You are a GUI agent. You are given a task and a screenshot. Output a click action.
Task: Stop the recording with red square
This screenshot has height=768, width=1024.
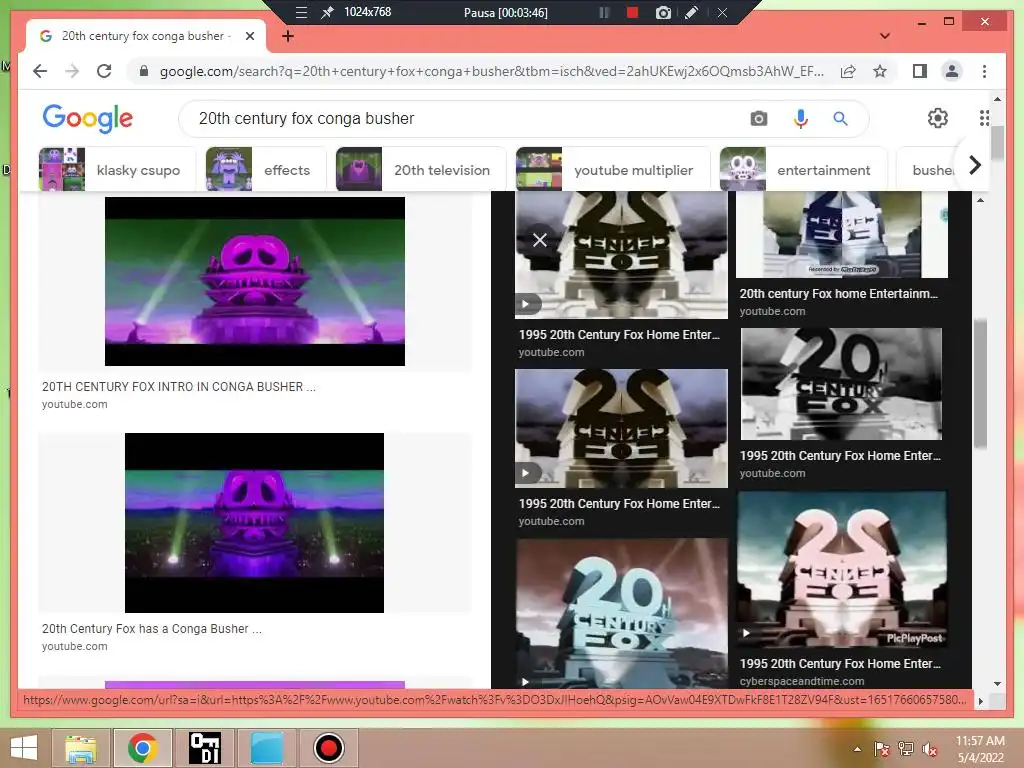tap(632, 12)
